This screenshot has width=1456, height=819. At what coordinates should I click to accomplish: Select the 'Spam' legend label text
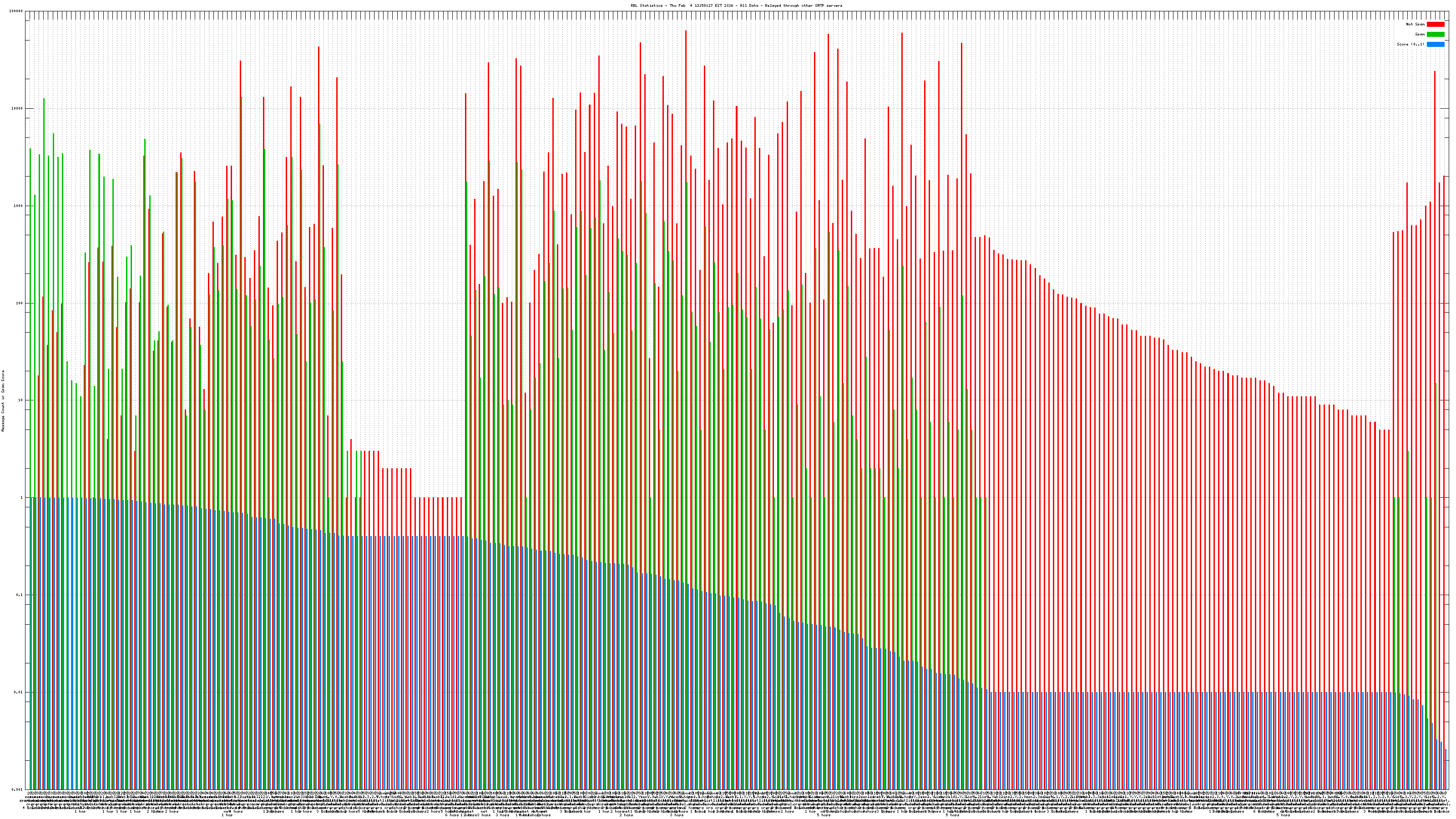pyautogui.click(x=1420, y=35)
